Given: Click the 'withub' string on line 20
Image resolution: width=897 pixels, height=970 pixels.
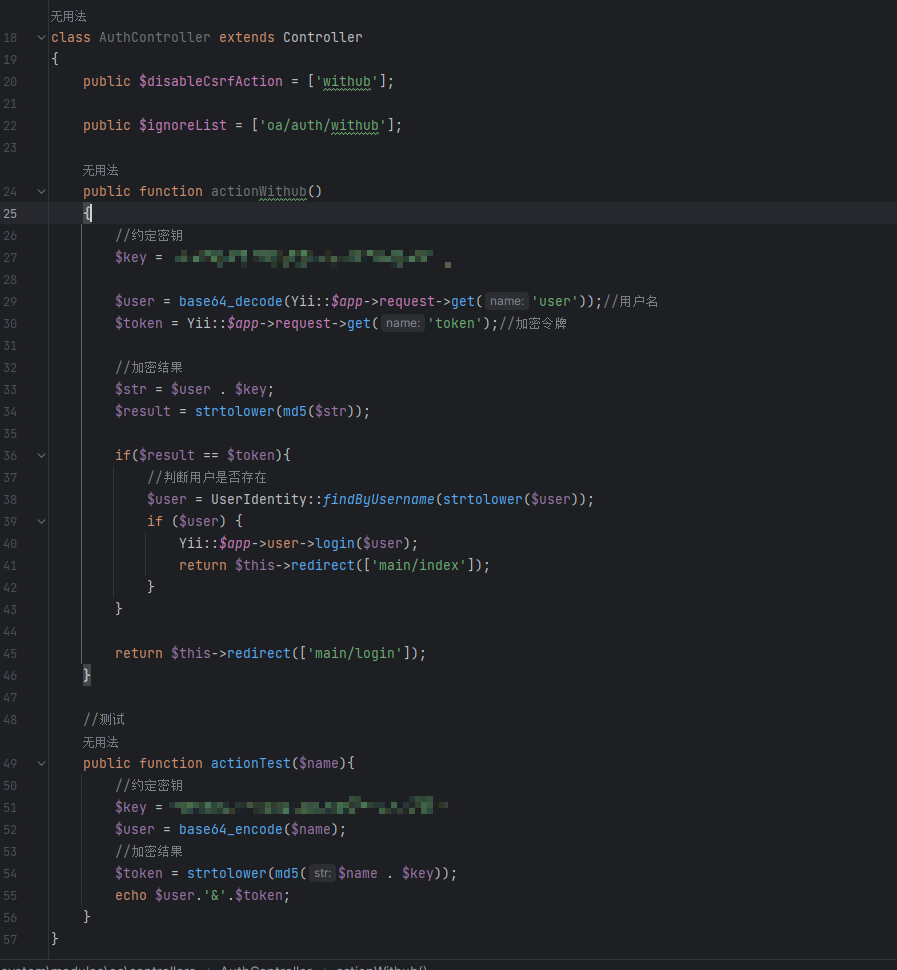Looking at the screenshot, I should click(346, 82).
